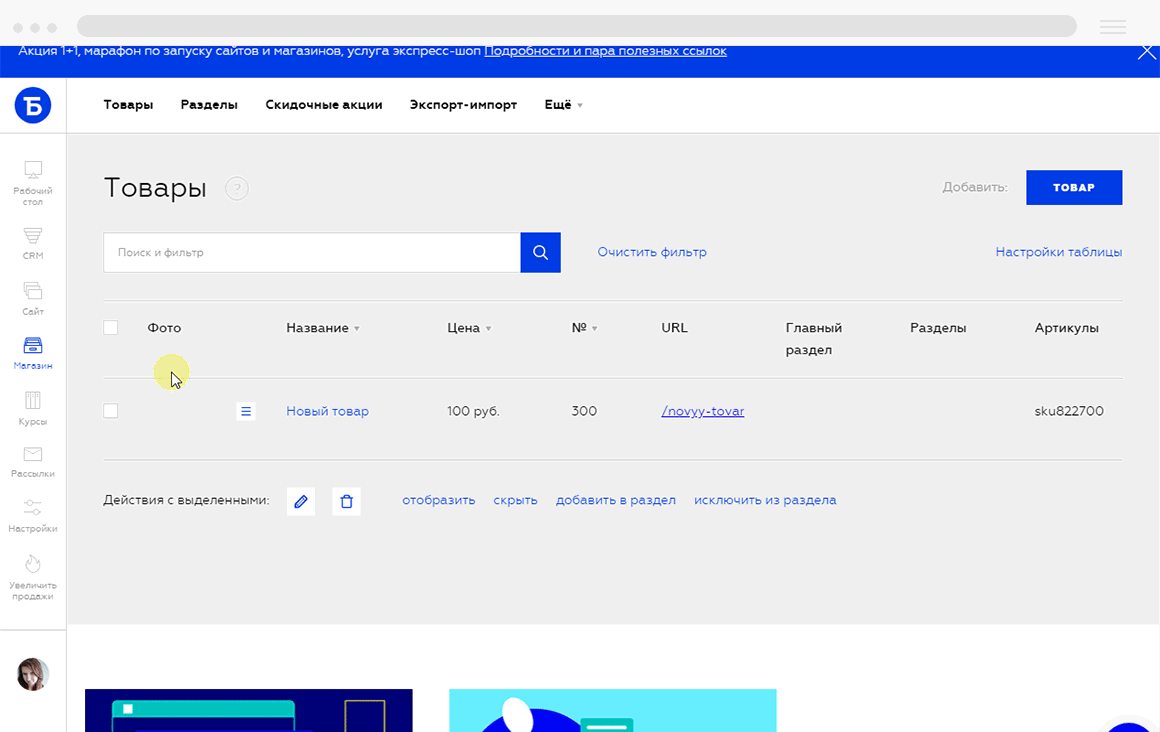Close the blue promo banner
Viewport: 1160px width, 732px height.
pyautogui.click(x=1147, y=52)
